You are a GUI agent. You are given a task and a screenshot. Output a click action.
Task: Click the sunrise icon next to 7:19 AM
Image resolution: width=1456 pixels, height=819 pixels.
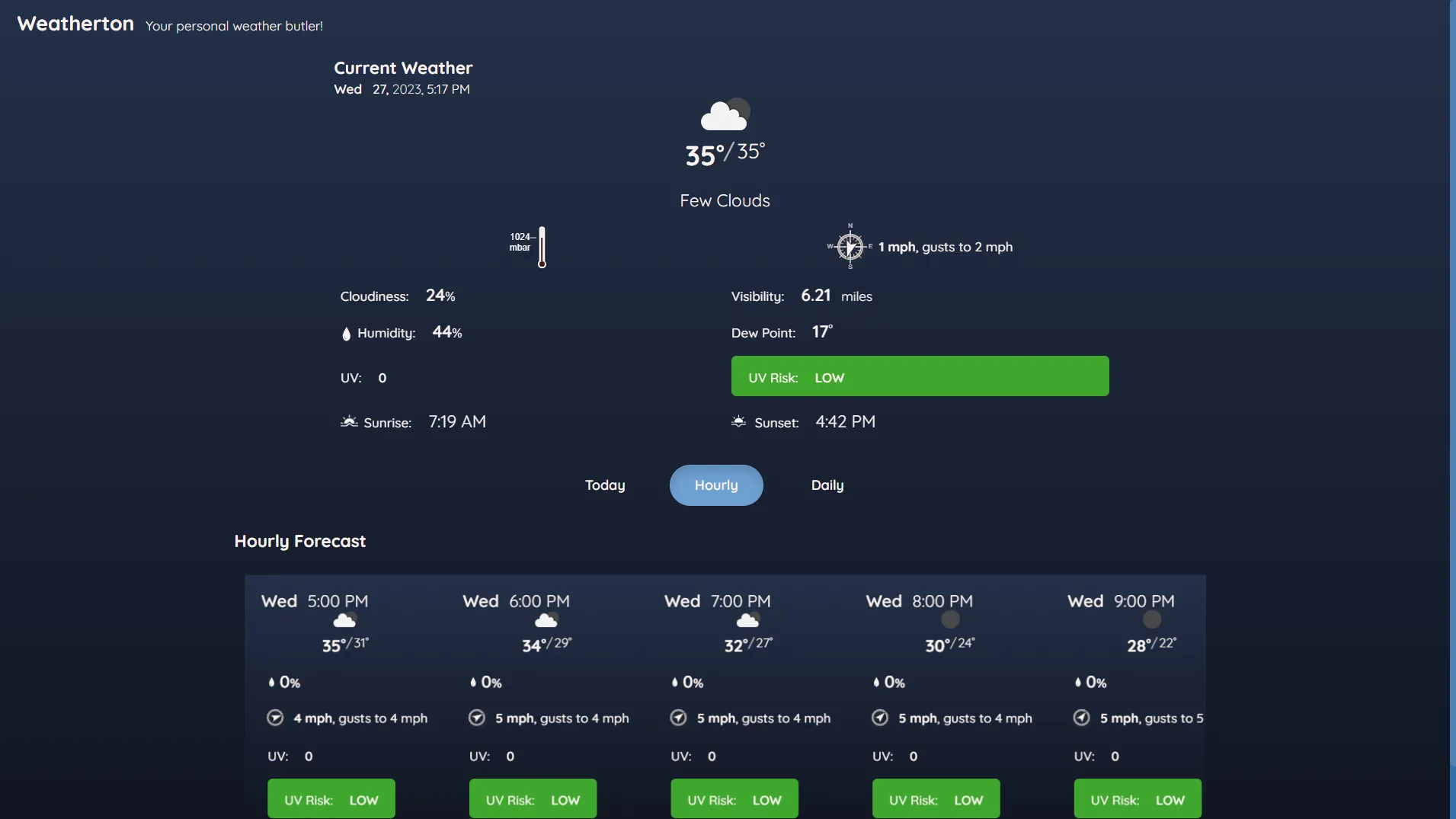(350, 422)
